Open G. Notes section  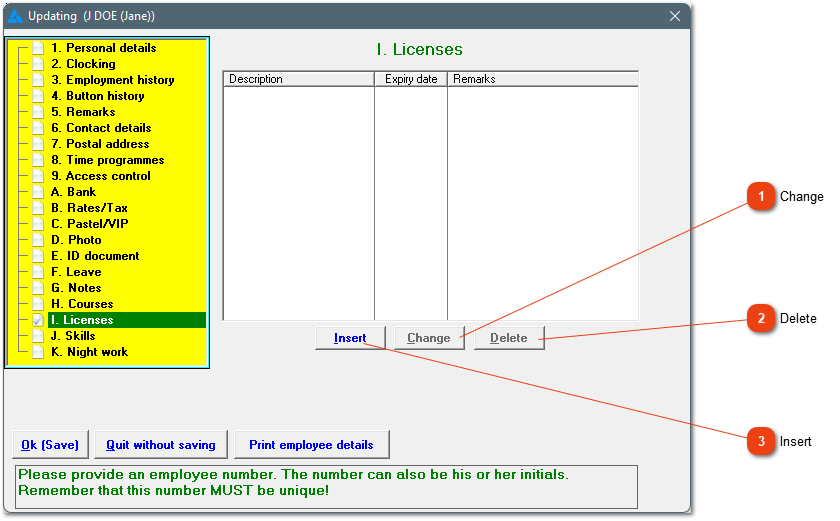[76, 289]
